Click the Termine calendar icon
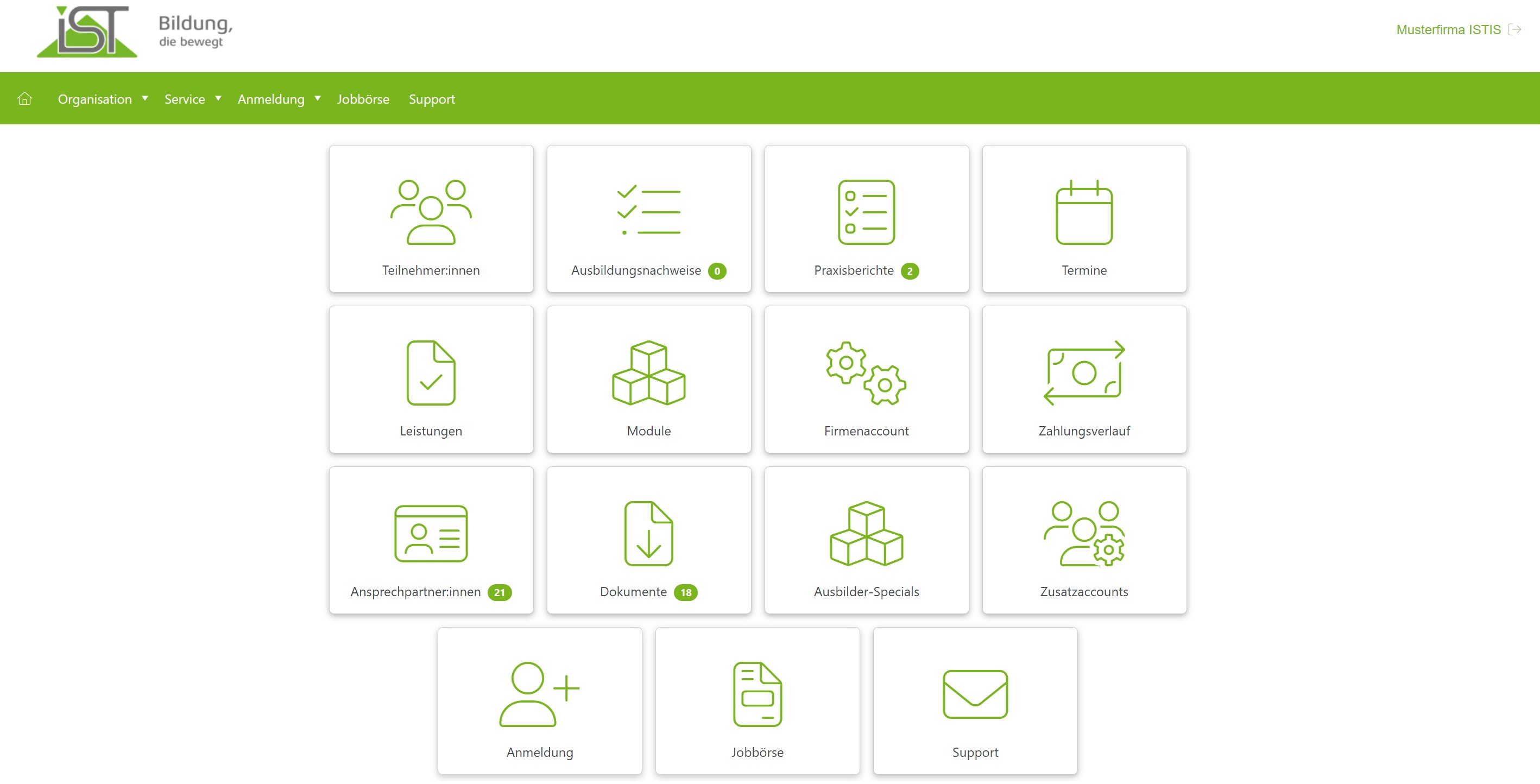 1083,212
